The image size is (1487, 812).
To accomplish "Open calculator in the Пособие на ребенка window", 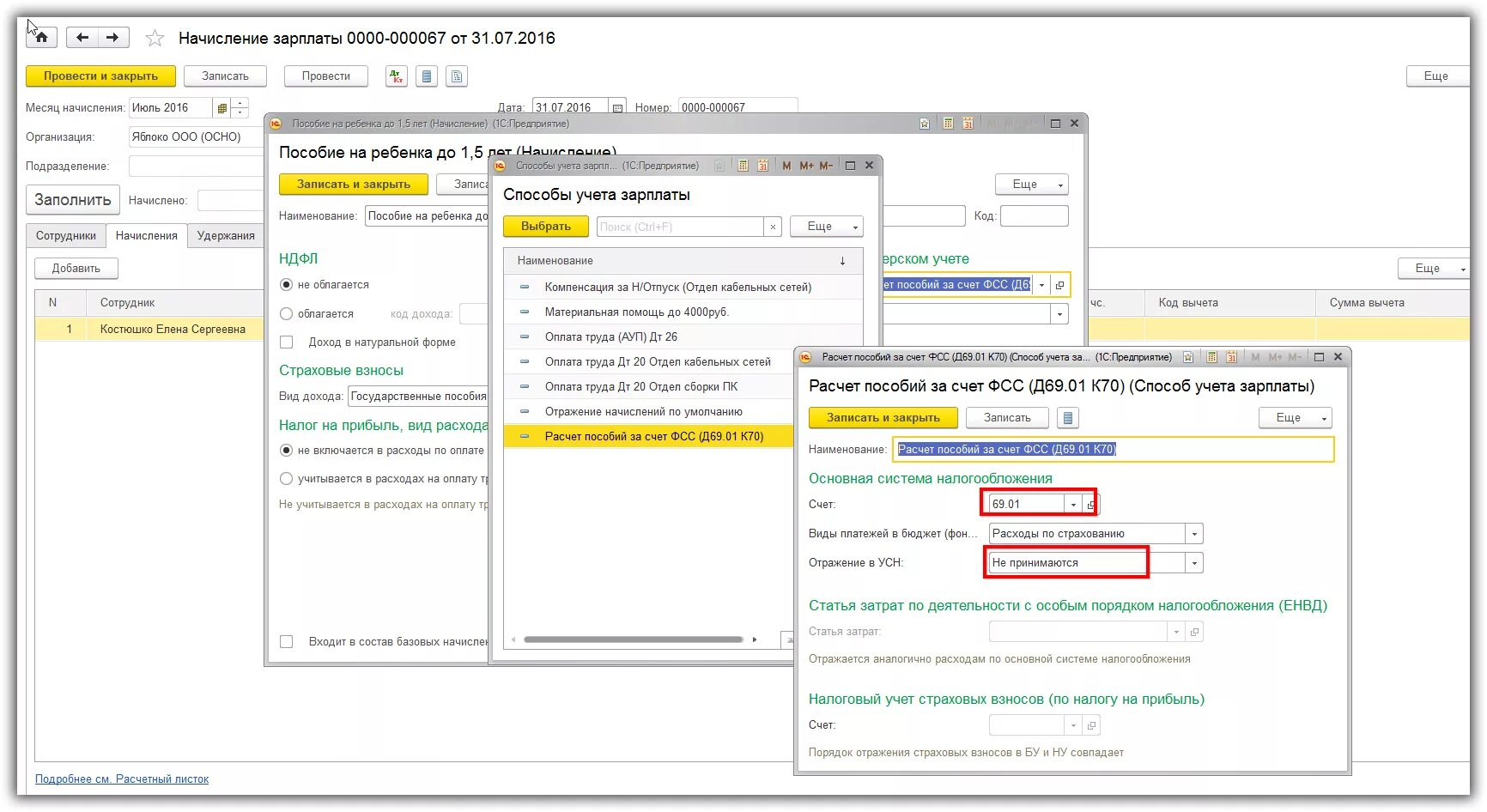I will point(948,124).
